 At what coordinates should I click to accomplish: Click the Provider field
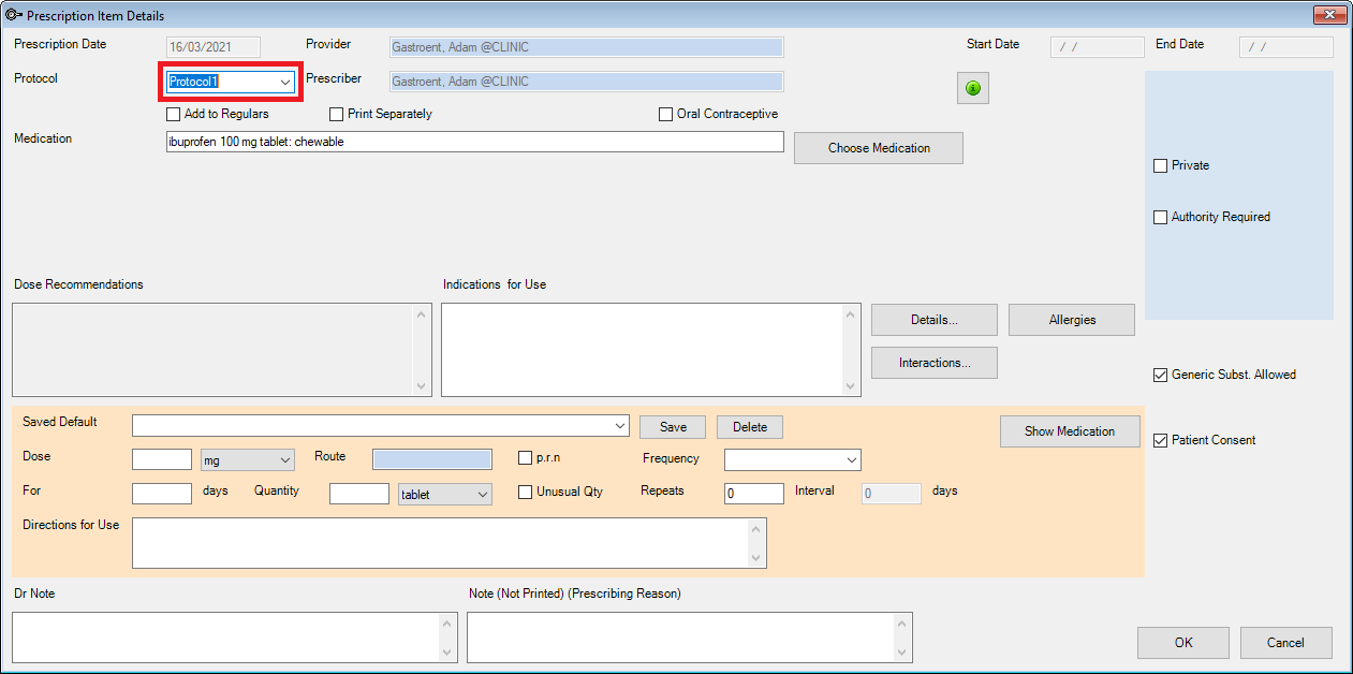coord(586,47)
